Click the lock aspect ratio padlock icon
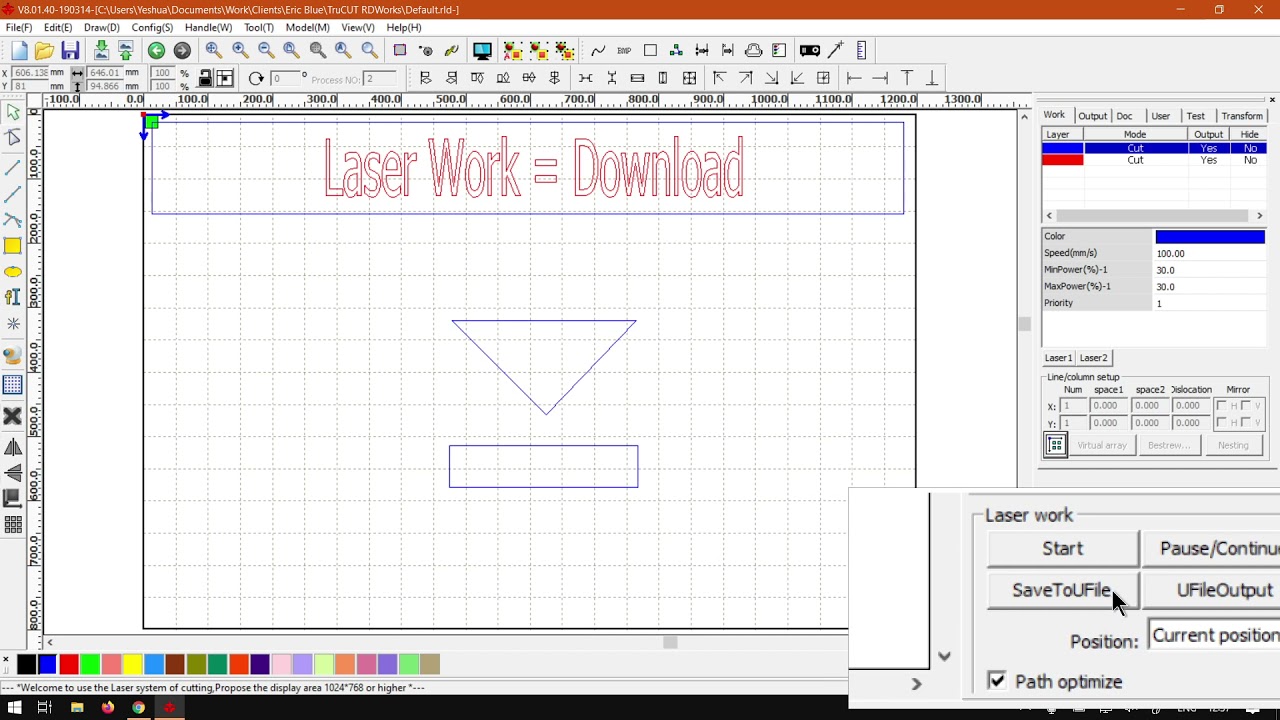 coord(205,78)
